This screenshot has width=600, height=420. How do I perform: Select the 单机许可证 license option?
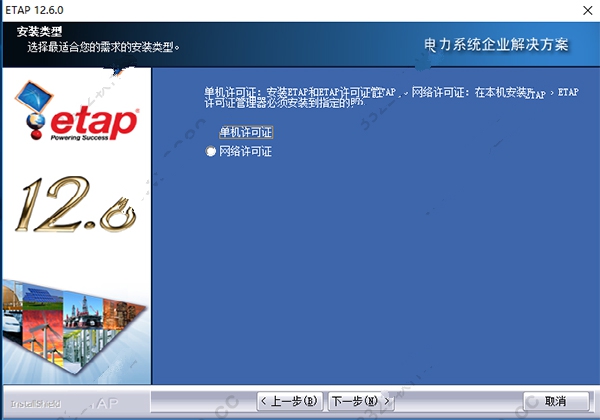(x=246, y=132)
